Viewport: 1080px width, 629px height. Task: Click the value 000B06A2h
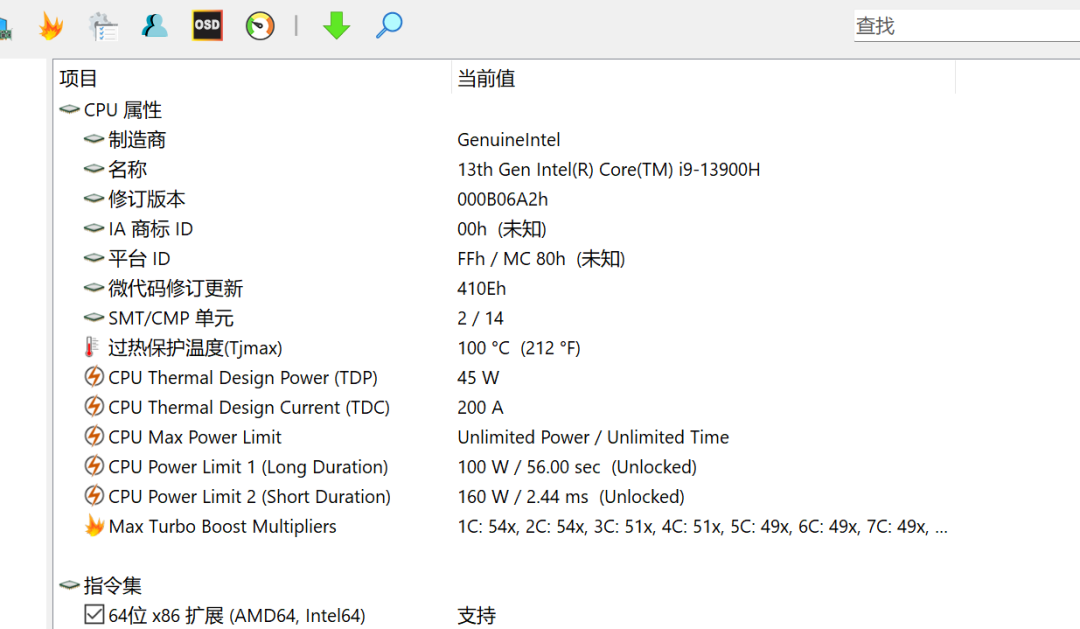tap(502, 199)
